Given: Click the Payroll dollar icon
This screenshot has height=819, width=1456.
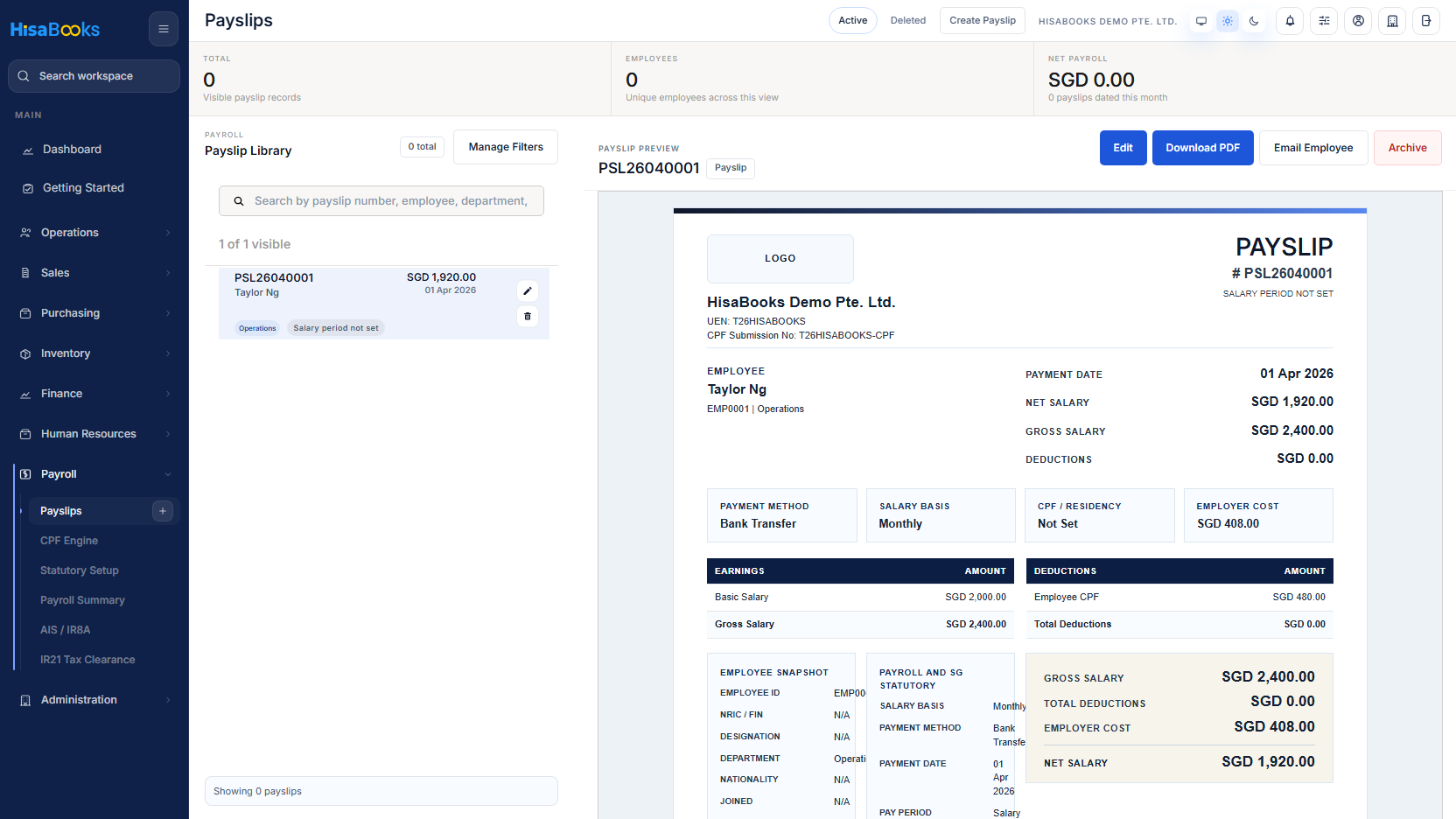Looking at the screenshot, I should pyautogui.click(x=25, y=474).
